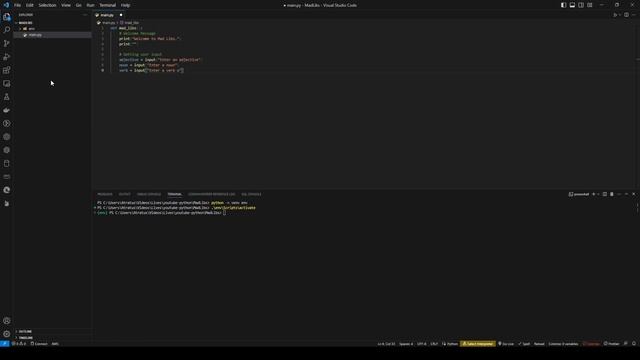The width and height of the screenshot is (640, 360).
Task: Click the Ln, Col cursor position indicator
Action: tap(386, 344)
